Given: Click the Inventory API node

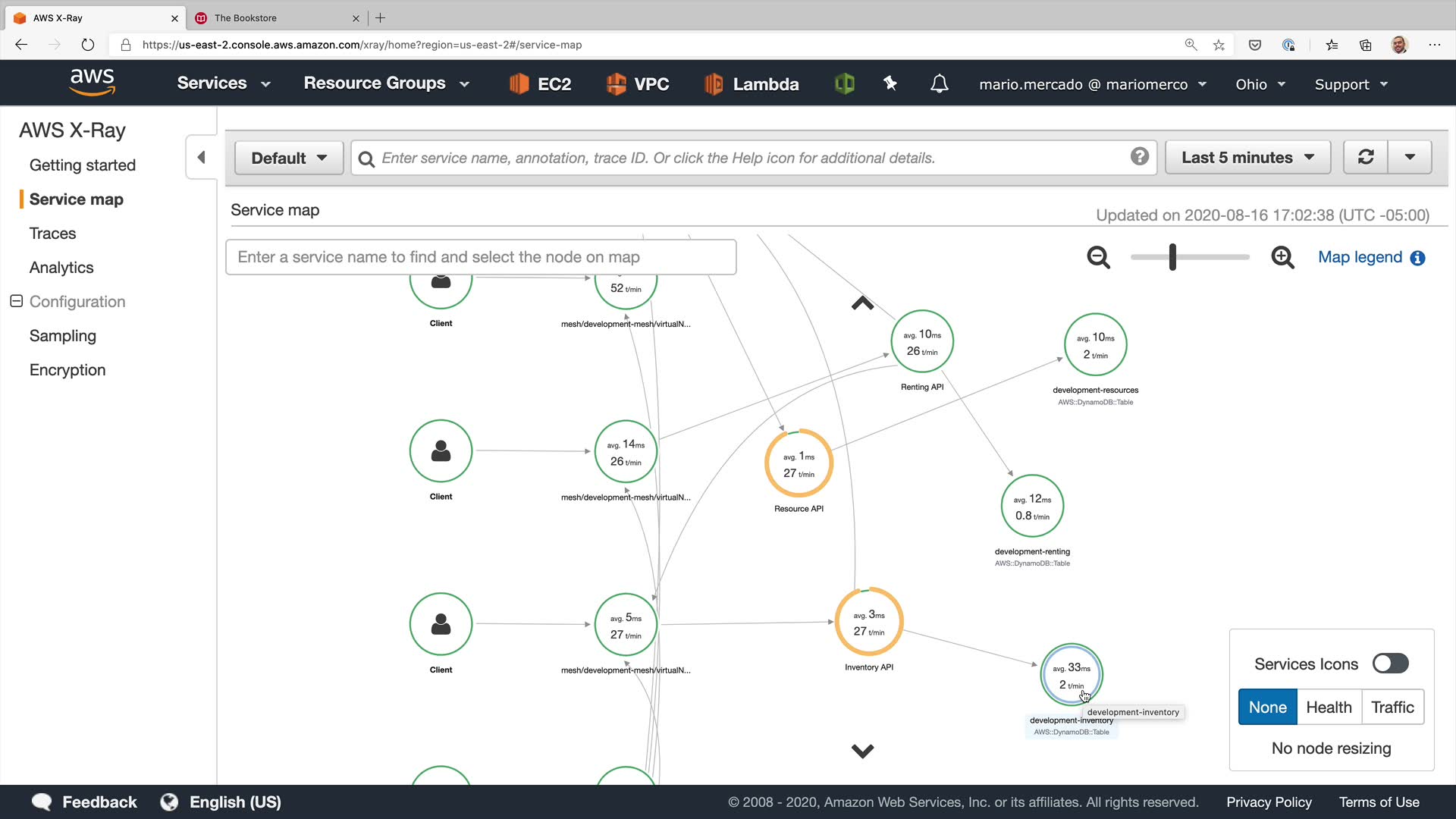Looking at the screenshot, I should coord(869,622).
